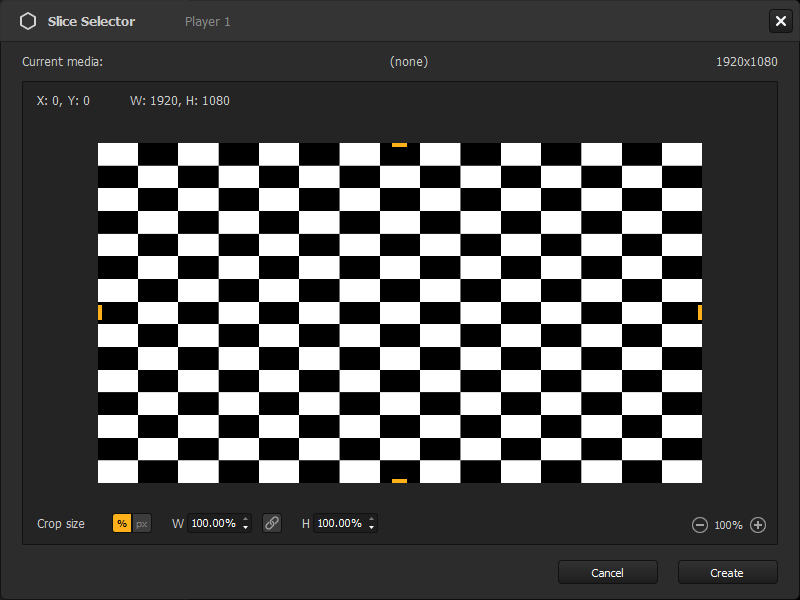Click the 100% zoom level indicator
The image size is (800, 600).
(728, 524)
